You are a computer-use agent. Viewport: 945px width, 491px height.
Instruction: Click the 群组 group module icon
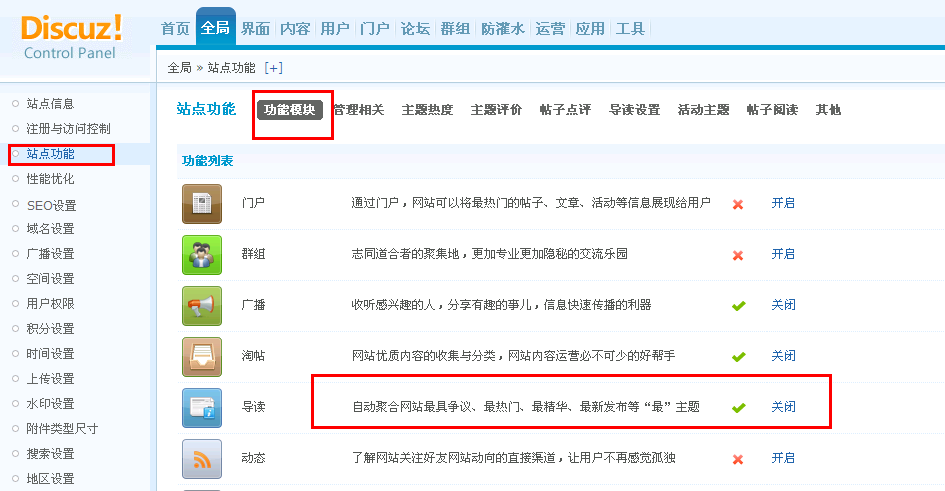click(202, 255)
